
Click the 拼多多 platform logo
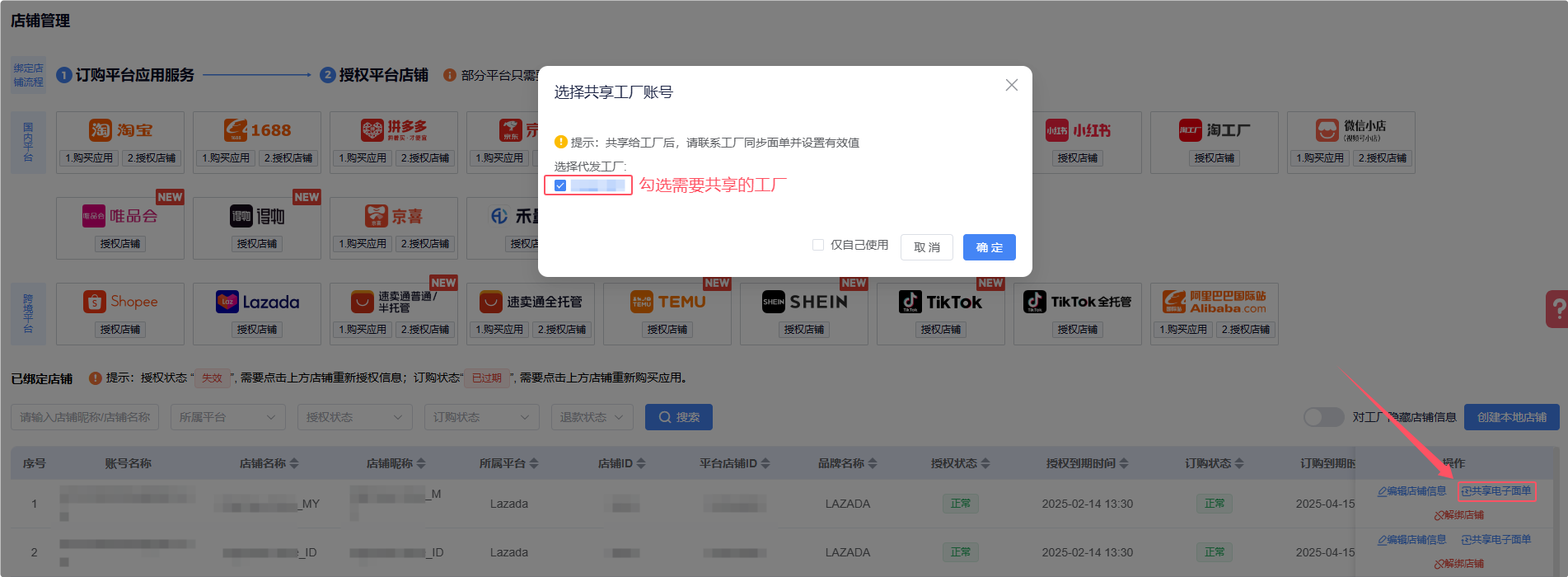(x=394, y=130)
